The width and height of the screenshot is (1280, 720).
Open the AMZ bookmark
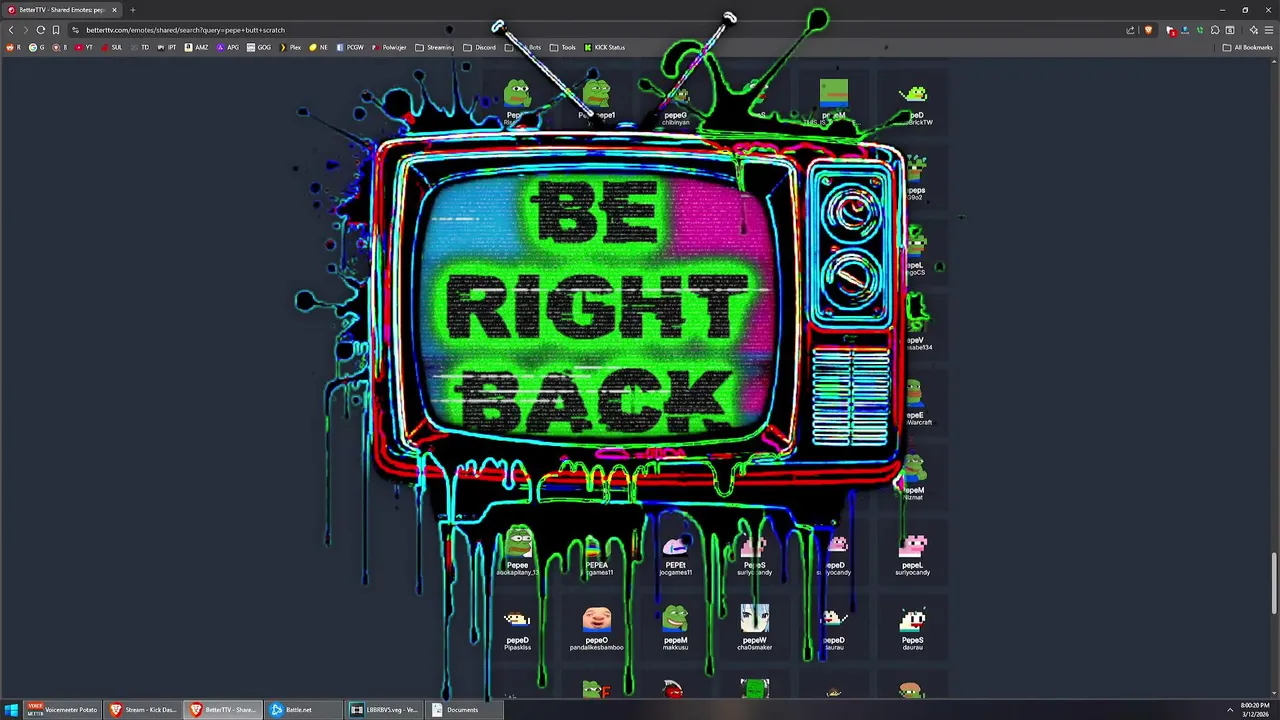pos(197,47)
